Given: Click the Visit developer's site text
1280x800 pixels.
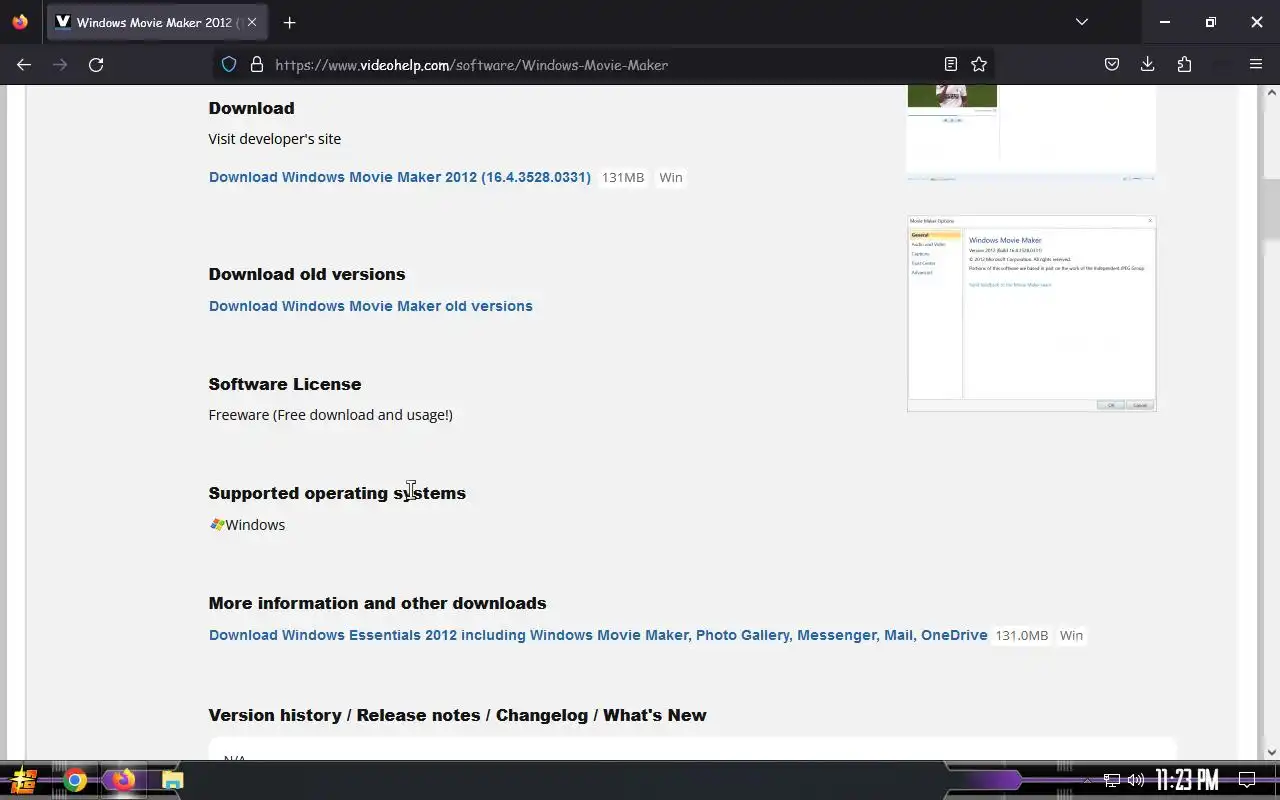Looking at the screenshot, I should (275, 138).
